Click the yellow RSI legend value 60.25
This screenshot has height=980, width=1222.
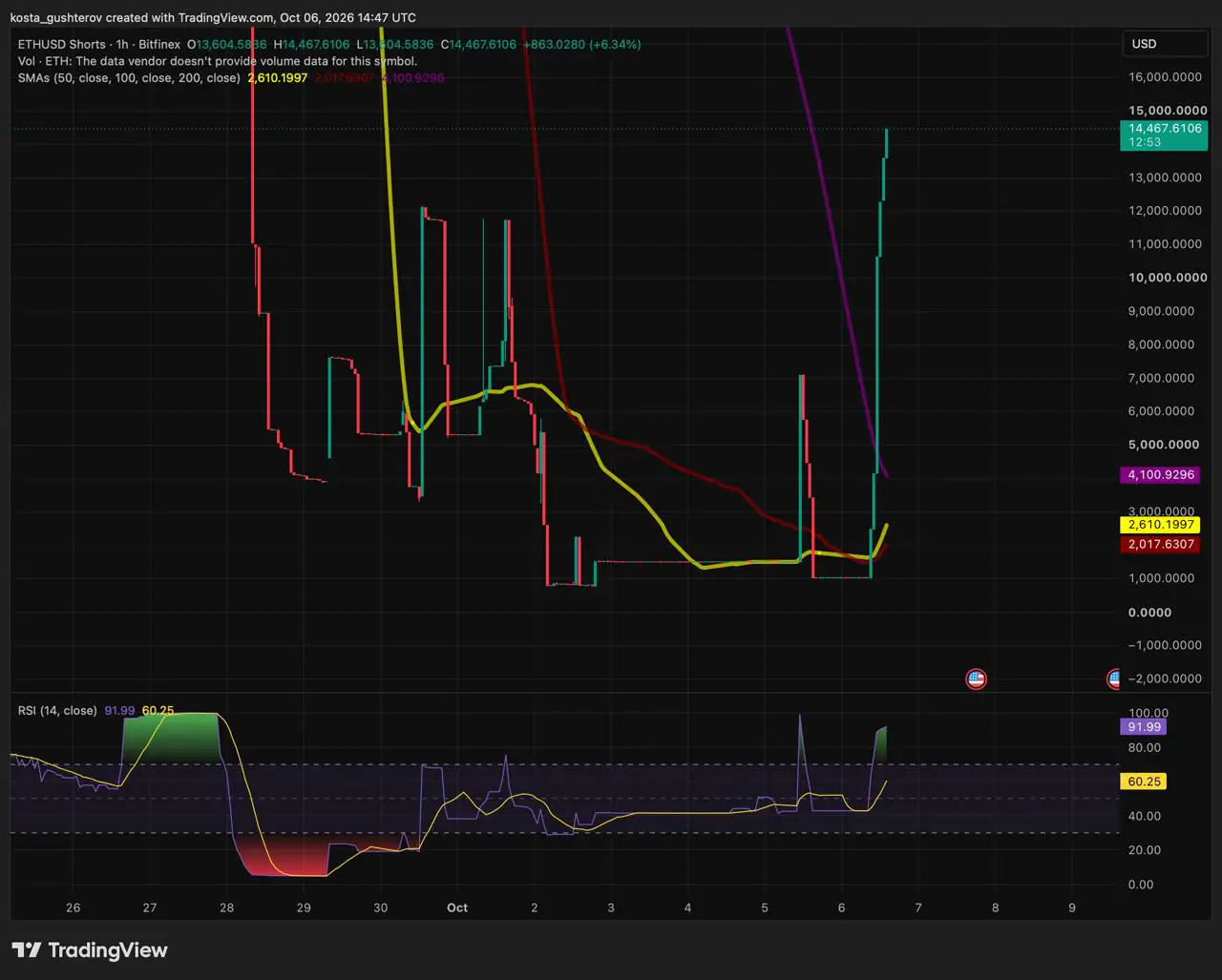[158, 710]
